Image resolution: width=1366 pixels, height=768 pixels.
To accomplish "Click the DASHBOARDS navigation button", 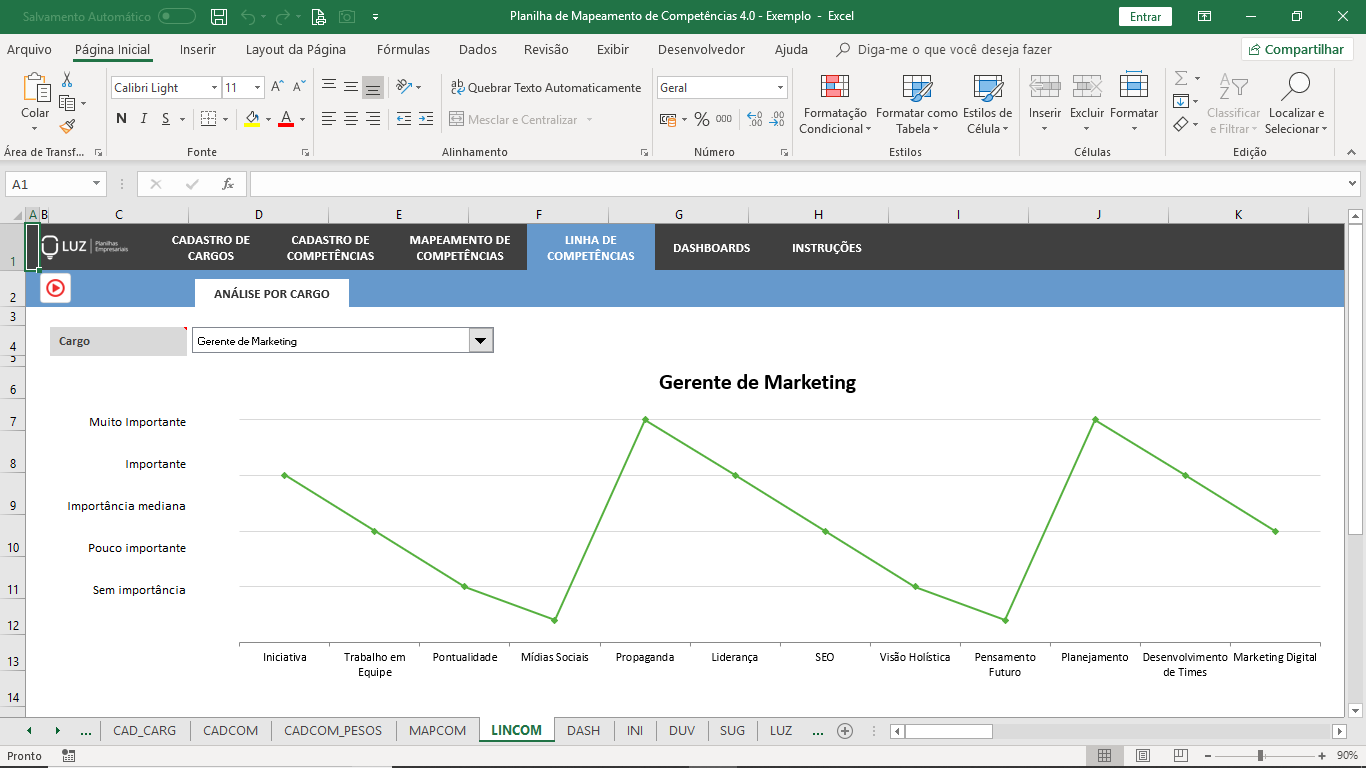I will [x=711, y=248].
